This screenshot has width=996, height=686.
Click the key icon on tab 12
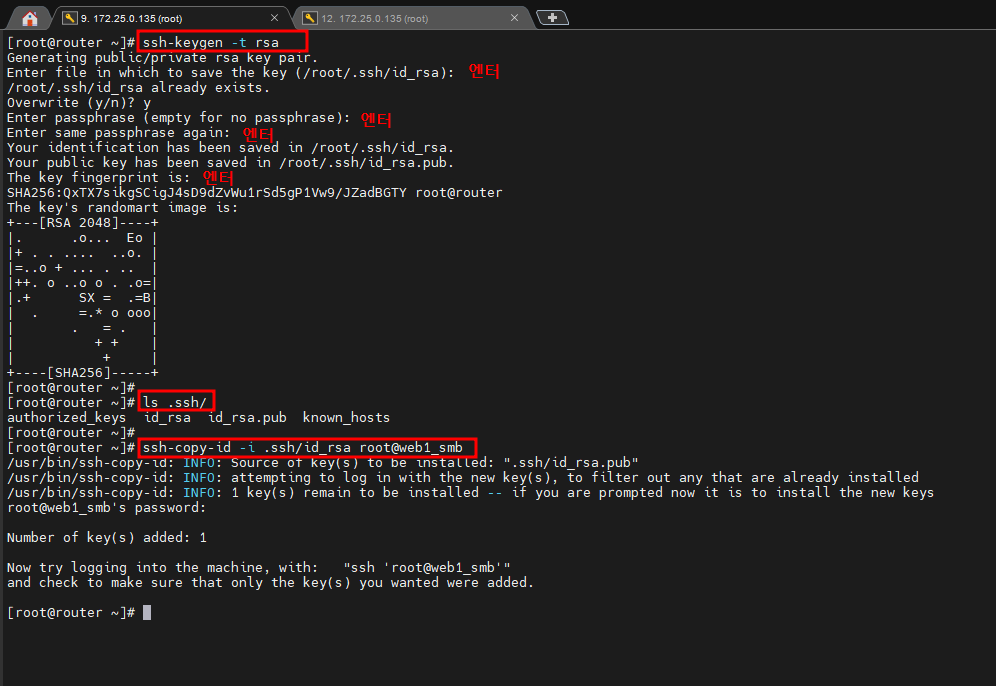(309, 18)
